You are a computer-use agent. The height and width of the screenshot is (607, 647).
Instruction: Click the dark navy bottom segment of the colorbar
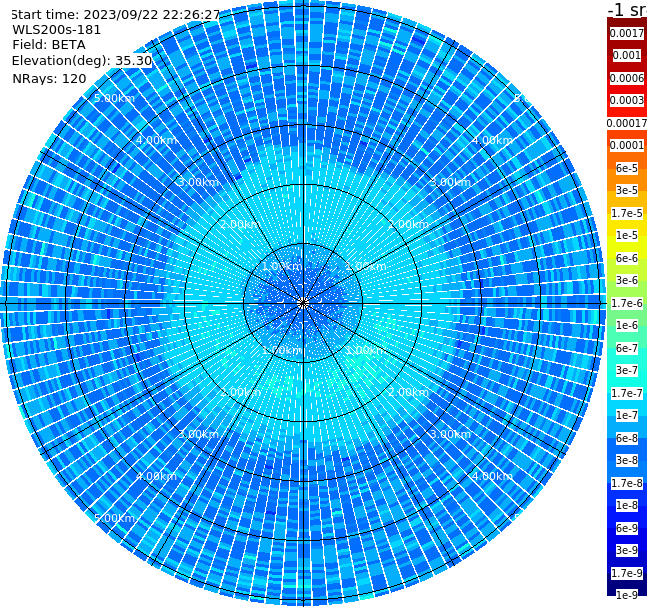tap(627, 585)
